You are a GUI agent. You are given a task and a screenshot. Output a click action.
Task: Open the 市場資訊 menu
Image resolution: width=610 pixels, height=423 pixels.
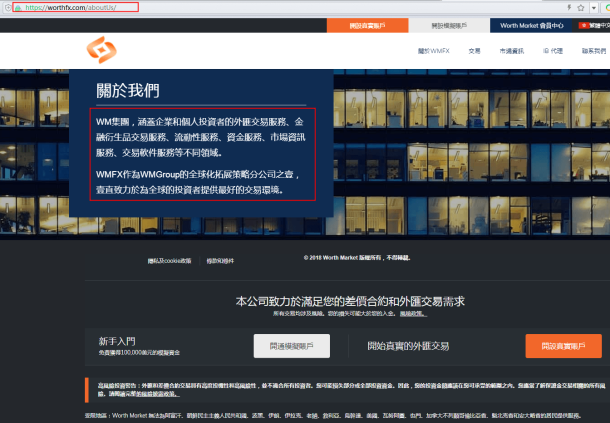(512, 51)
